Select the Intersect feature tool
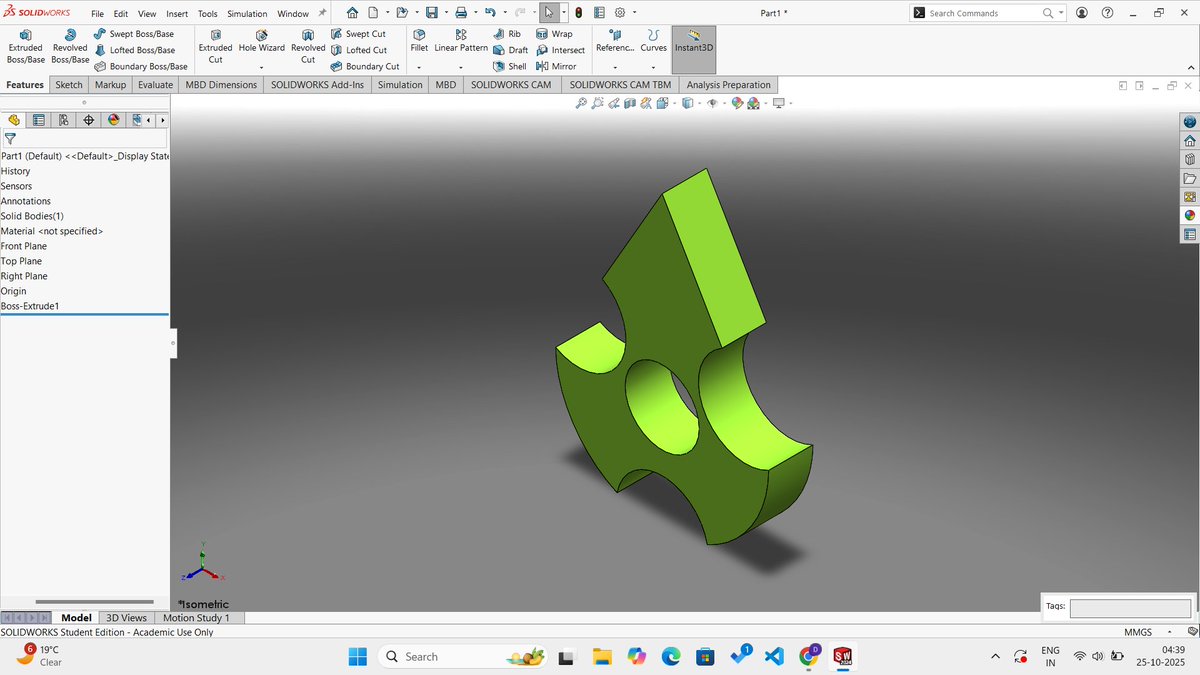 pyautogui.click(x=560, y=50)
